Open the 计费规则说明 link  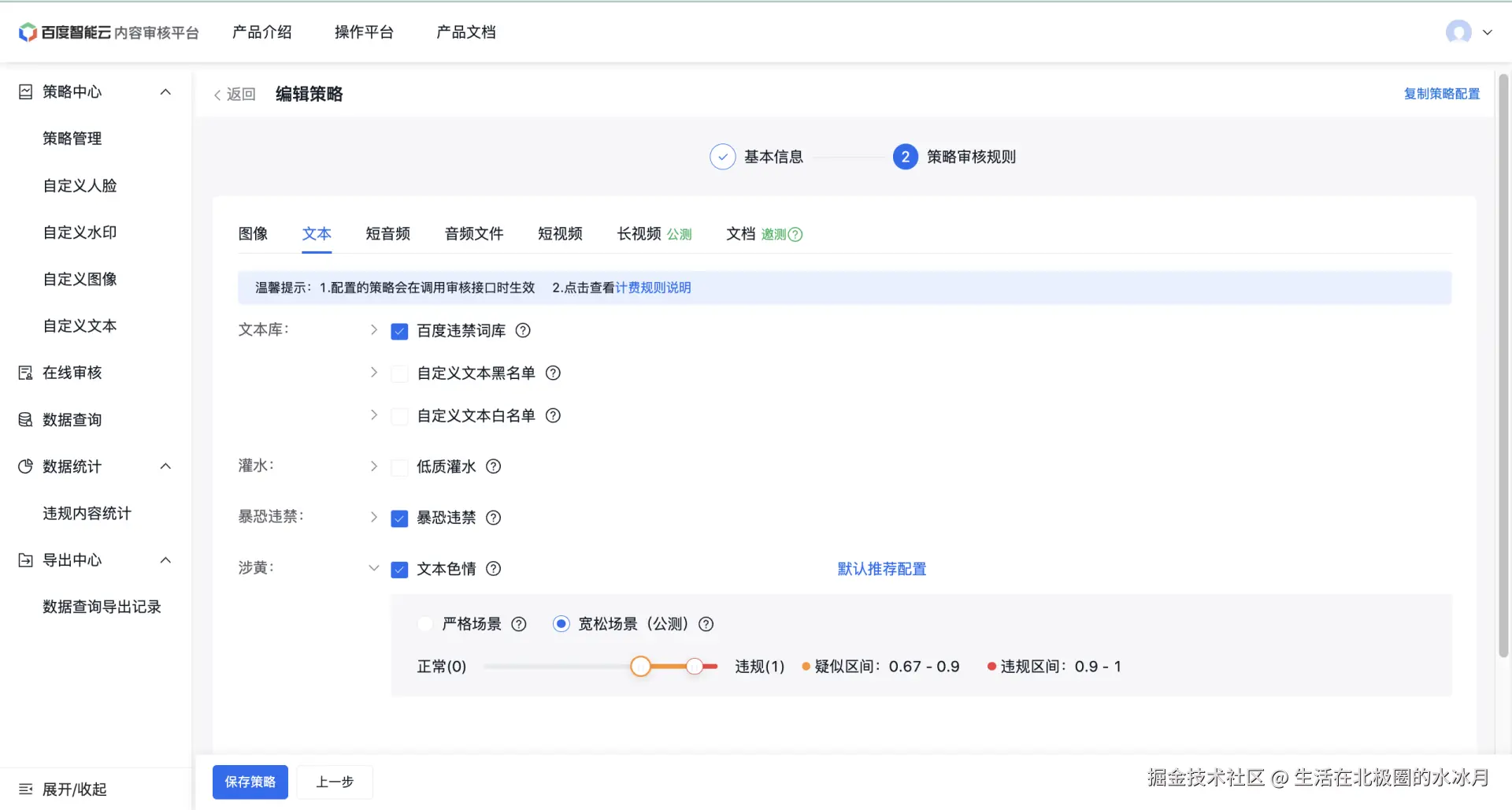tap(654, 288)
